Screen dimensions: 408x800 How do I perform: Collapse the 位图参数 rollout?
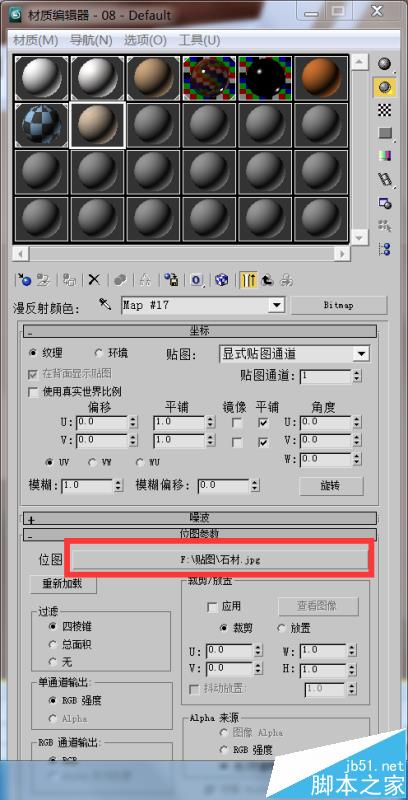[x=200, y=534]
